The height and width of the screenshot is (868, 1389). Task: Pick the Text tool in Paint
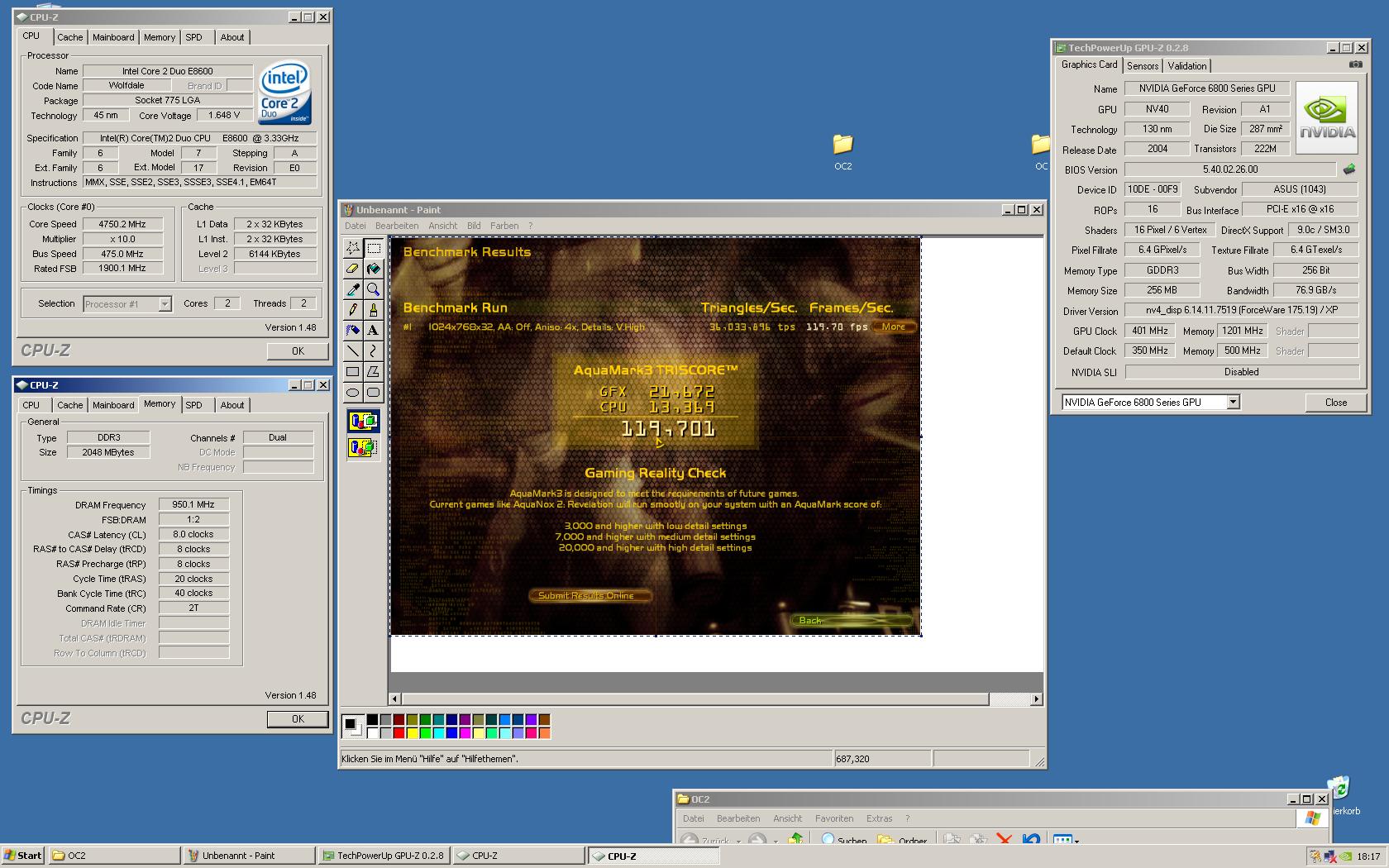(374, 331)
